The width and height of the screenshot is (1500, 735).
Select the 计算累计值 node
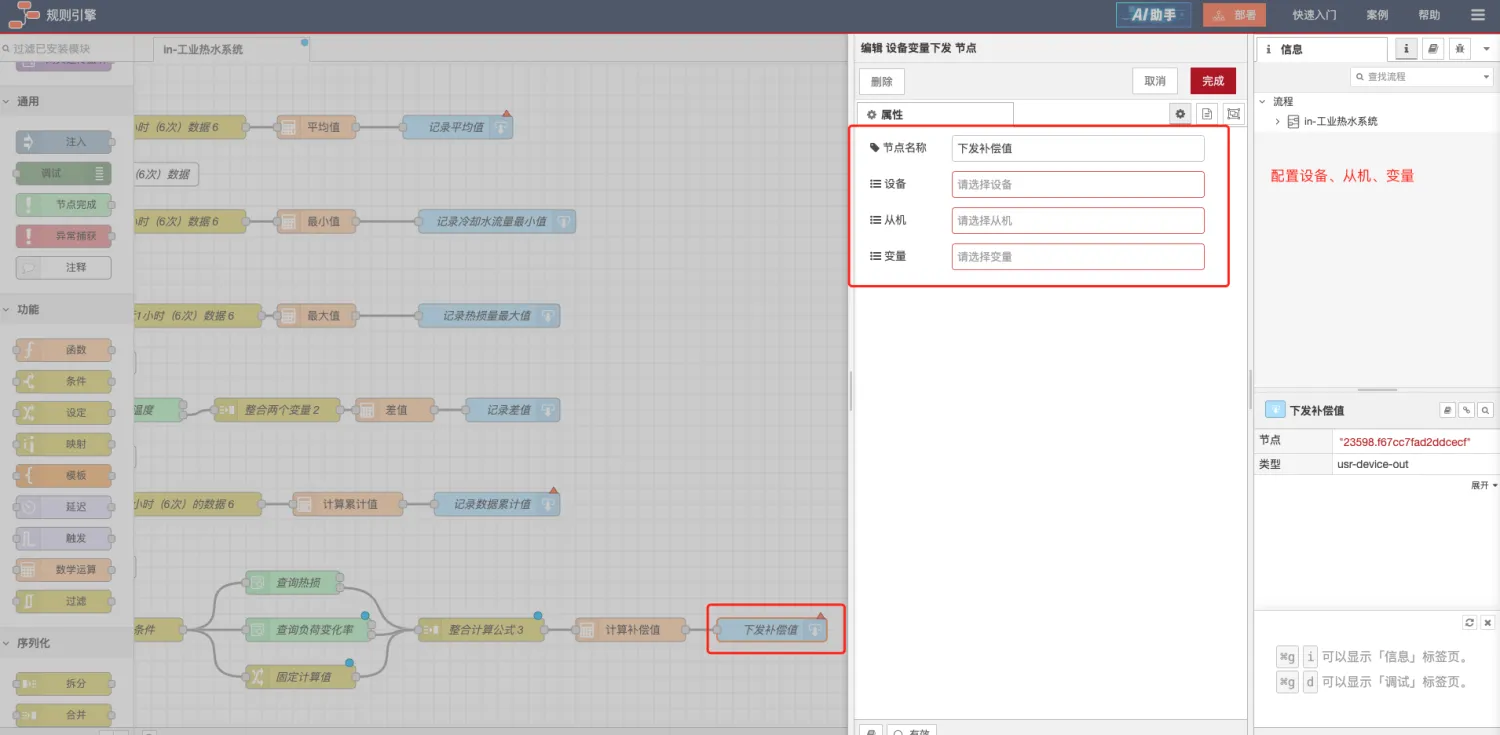[x=348, y=504]
